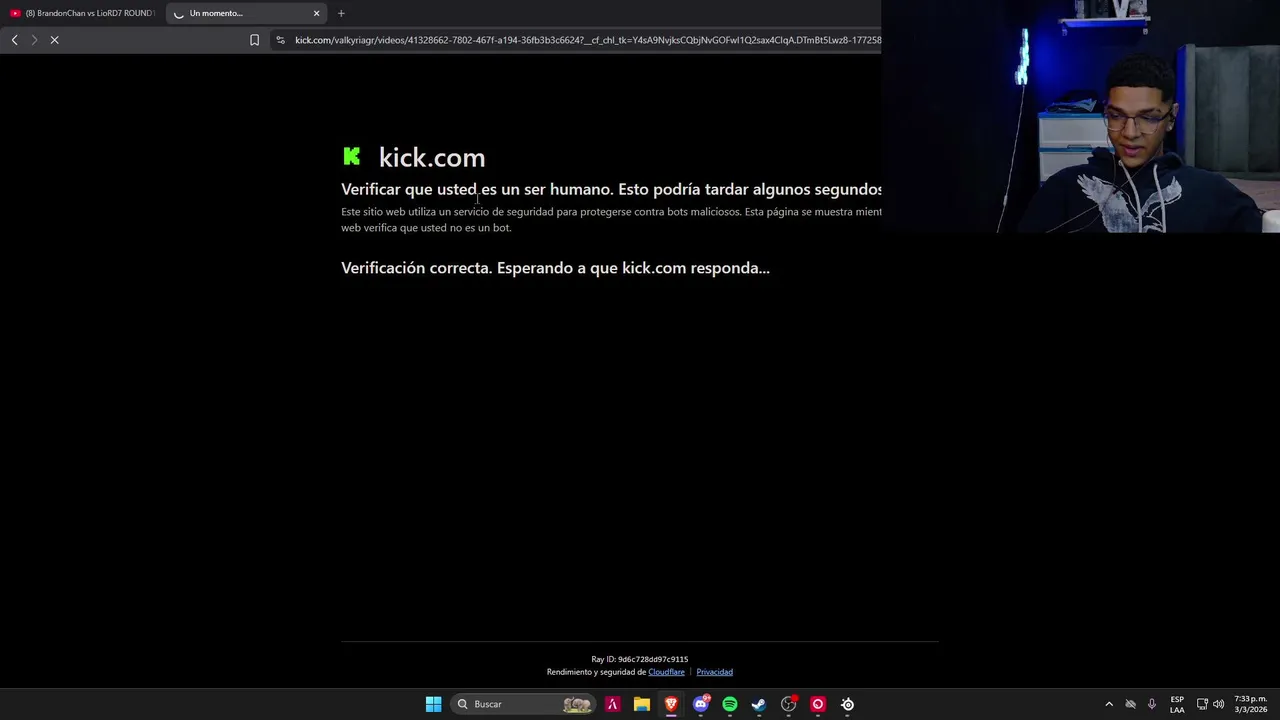
Task: Click the kick.com logo icon
Action: (x=352, y=156)
